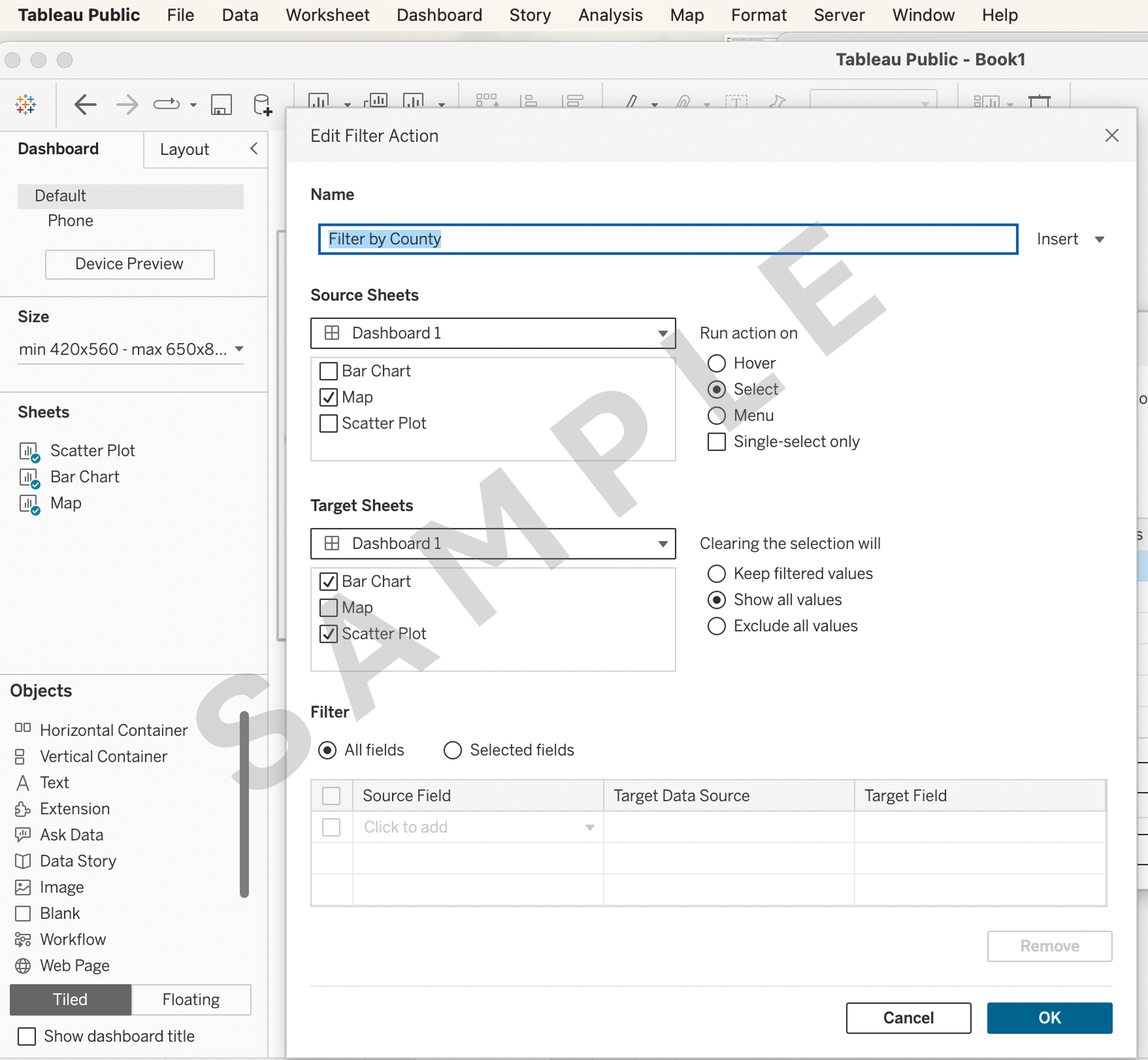The image size is (1148, 1060).
Task: Enable Single-select only checkbox
Action: [x=717, y=442]
